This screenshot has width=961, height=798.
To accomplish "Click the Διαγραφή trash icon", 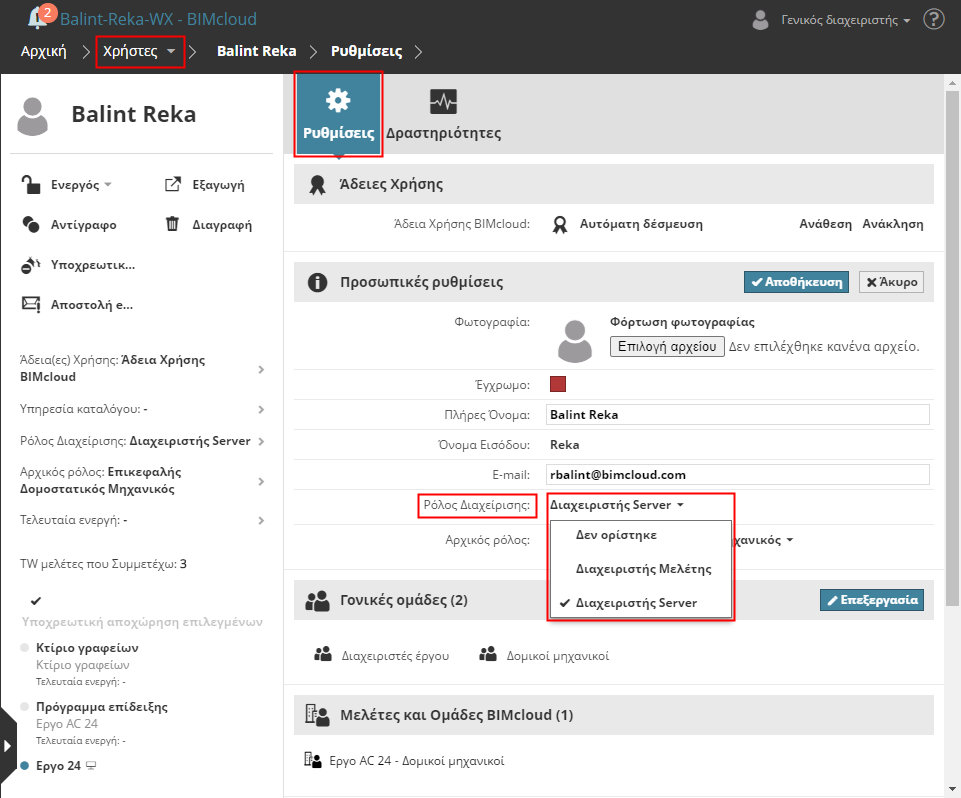I will [172, 224].
